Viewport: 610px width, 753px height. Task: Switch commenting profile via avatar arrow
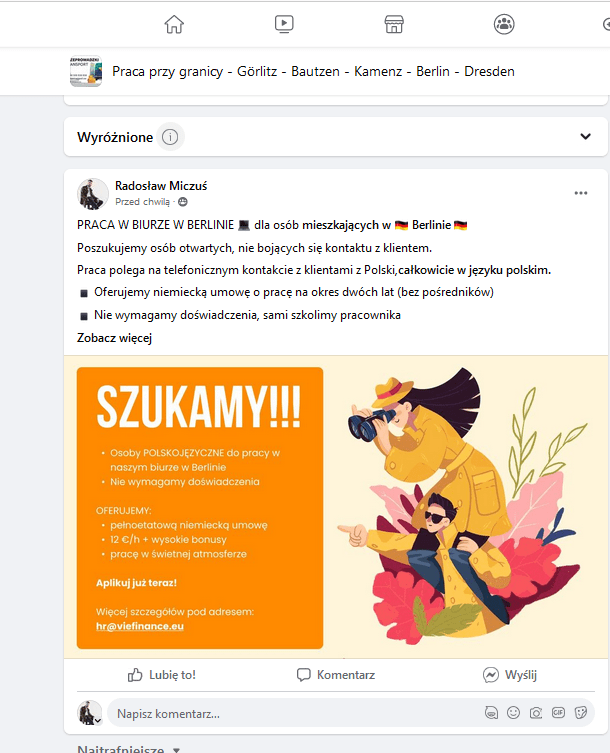click(x=98, y=720)
